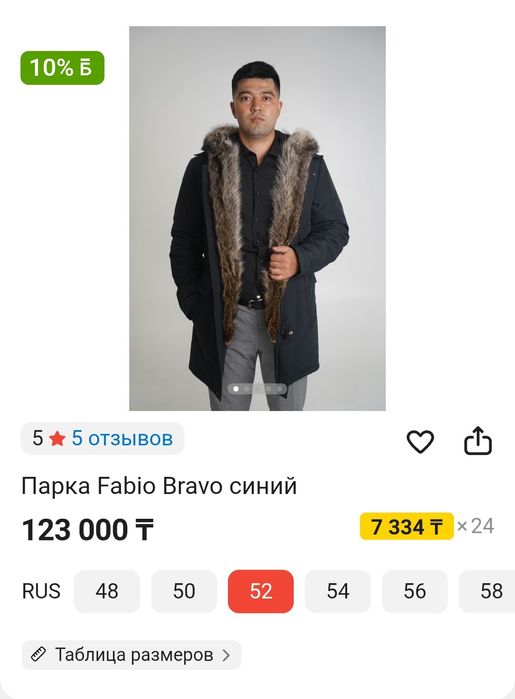
Task: Click the chevron arrow next to Таблица размеров
Action: tap(226, 655)
